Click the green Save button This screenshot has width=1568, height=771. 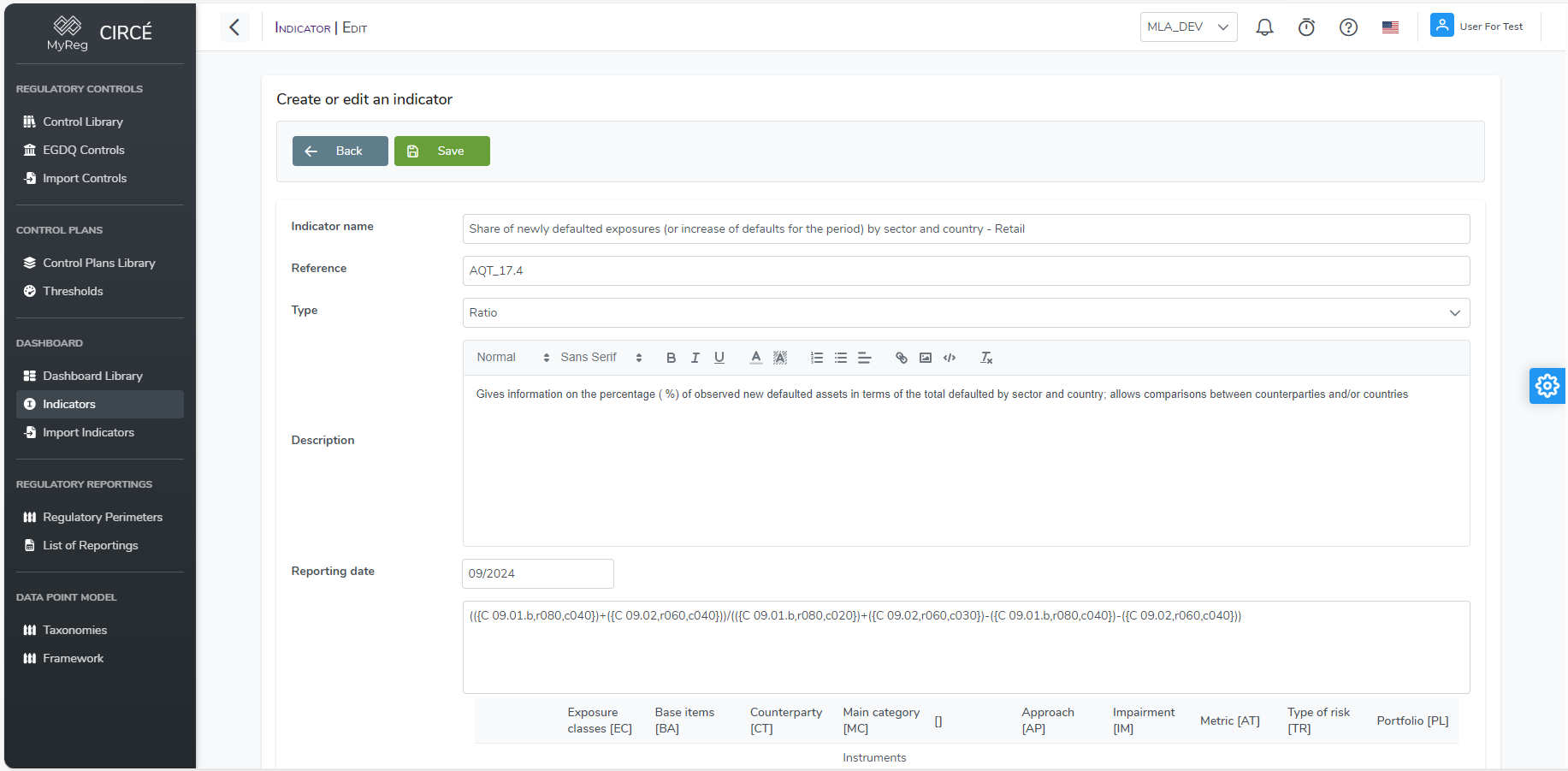click(x=441, y=151)
